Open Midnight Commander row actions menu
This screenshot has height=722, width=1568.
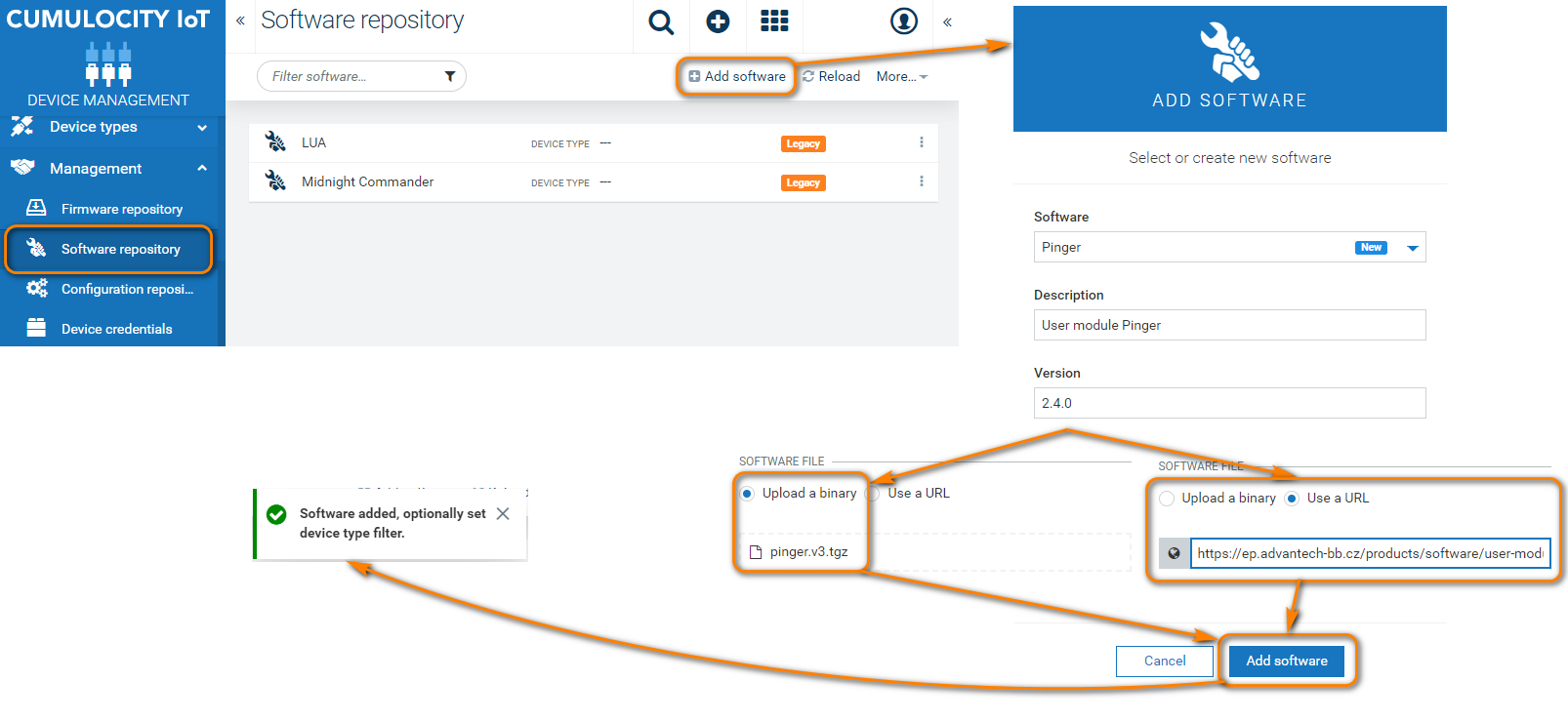click(921, 181)
